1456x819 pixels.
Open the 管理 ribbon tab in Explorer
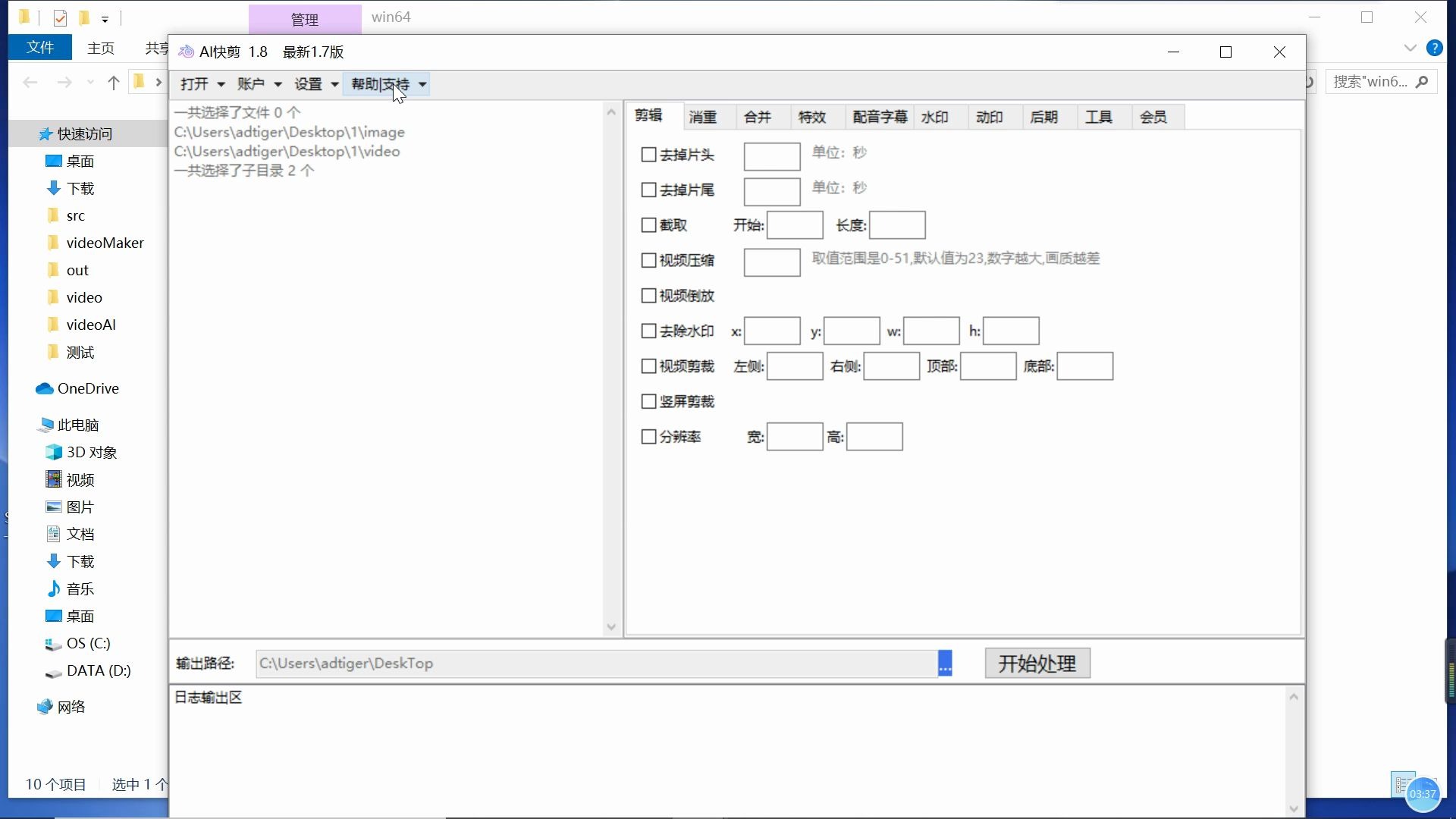pos(305,19)
